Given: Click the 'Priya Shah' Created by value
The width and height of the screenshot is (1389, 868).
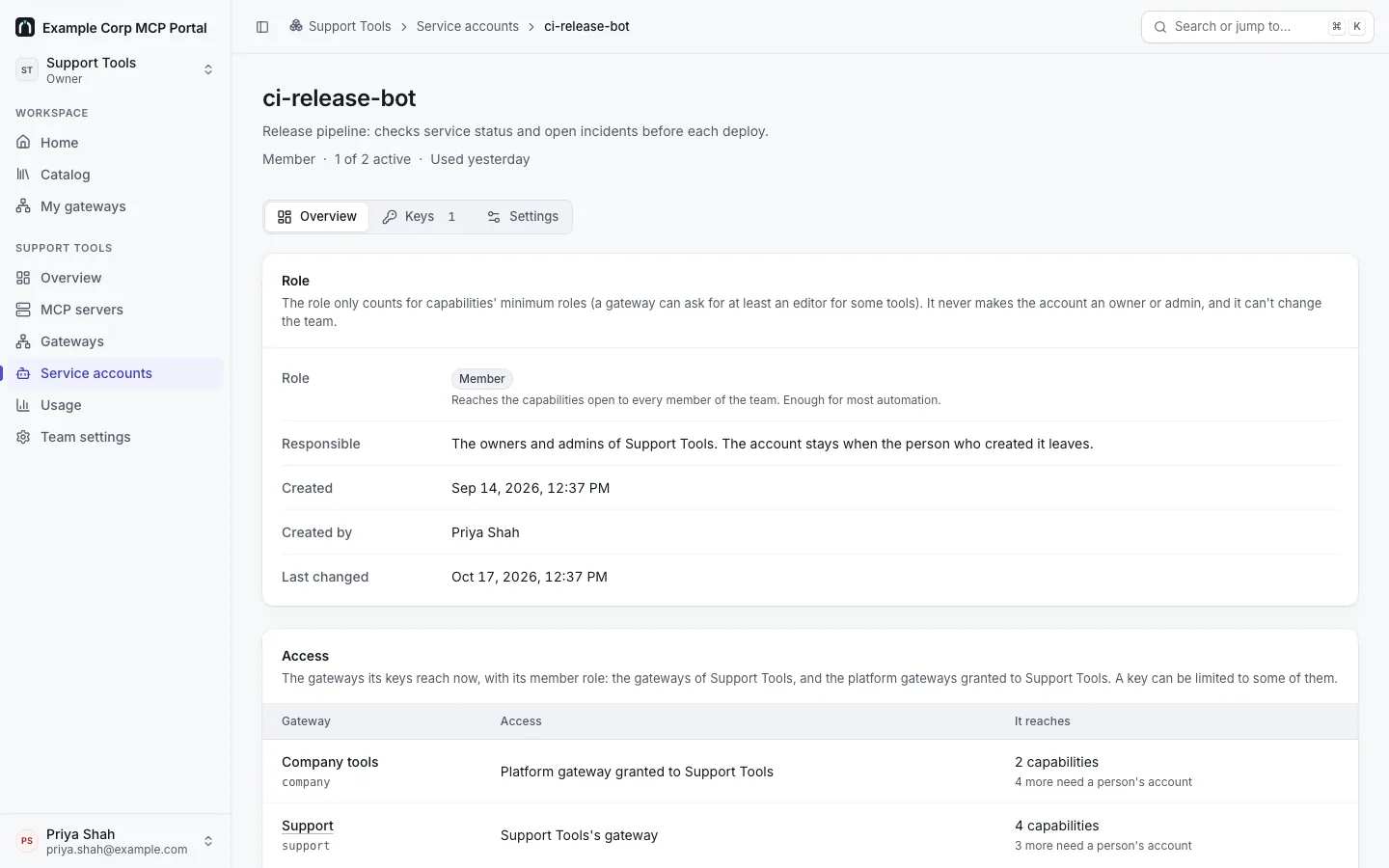Looking at the screenshot, I should pos(485,532).
